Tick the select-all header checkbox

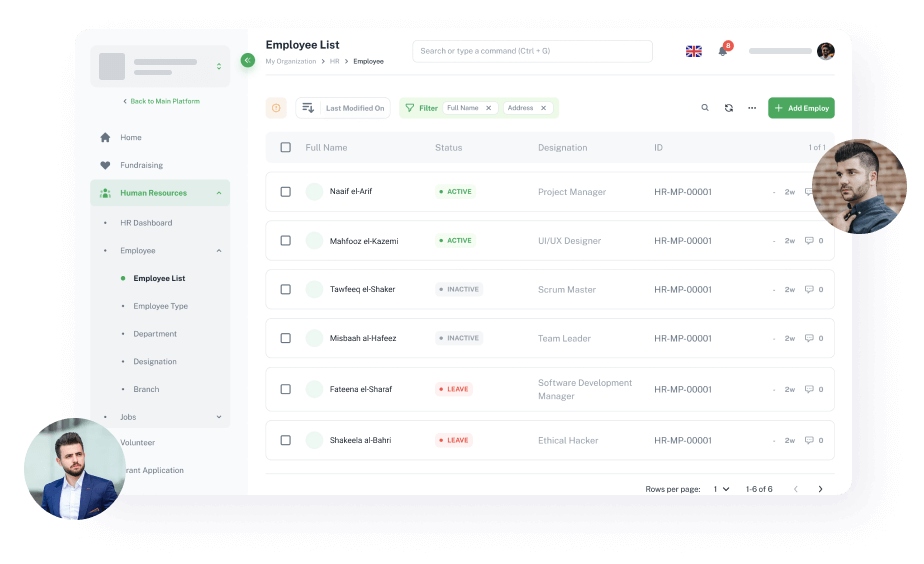[285, 148]
